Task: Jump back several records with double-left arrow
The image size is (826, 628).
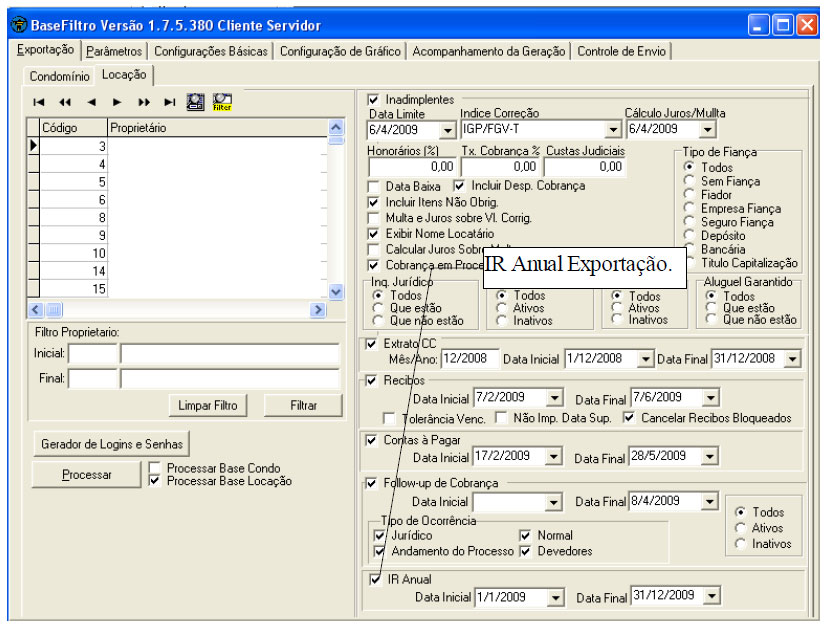Action: click(x=65, y=102)
